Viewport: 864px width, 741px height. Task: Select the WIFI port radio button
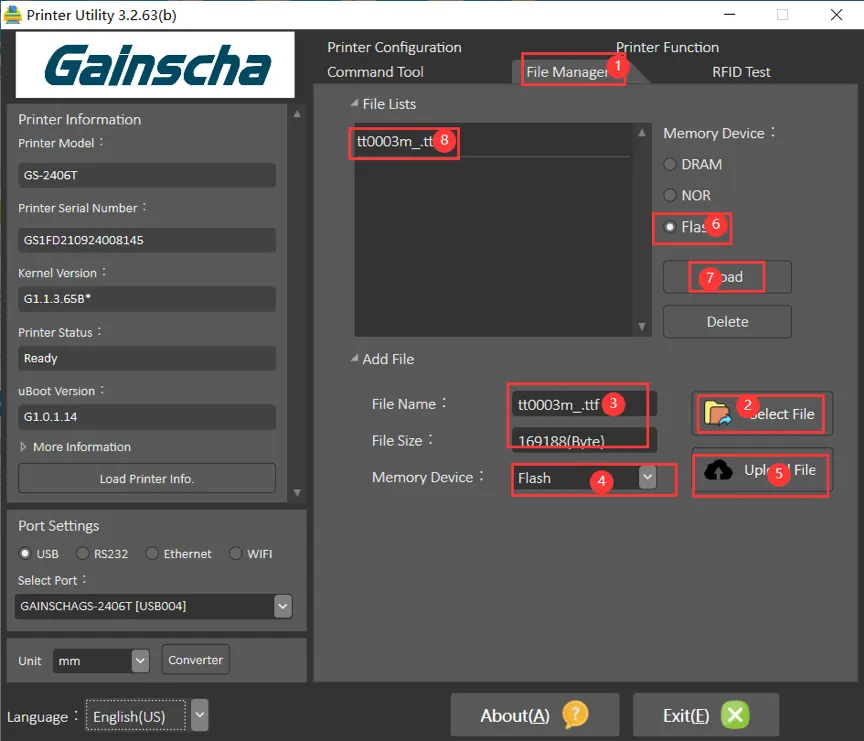pyautogui.click(x=236, y=553)
